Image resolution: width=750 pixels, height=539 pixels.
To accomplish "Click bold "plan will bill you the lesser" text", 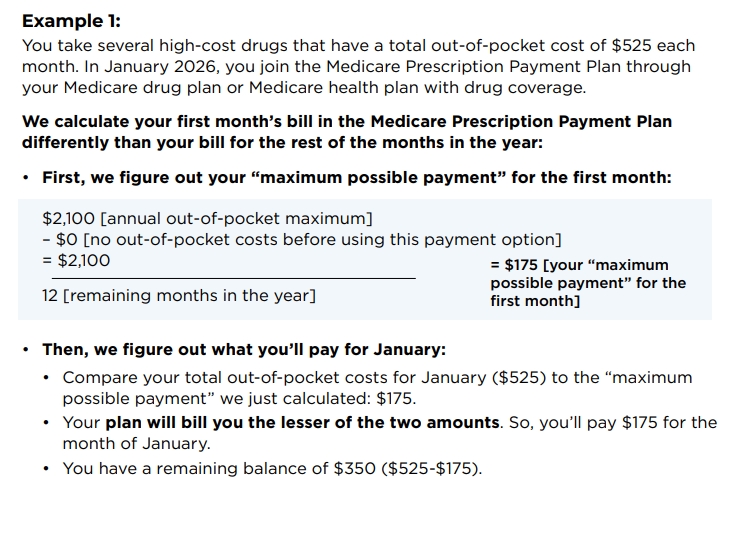I will tap(302, 422).
